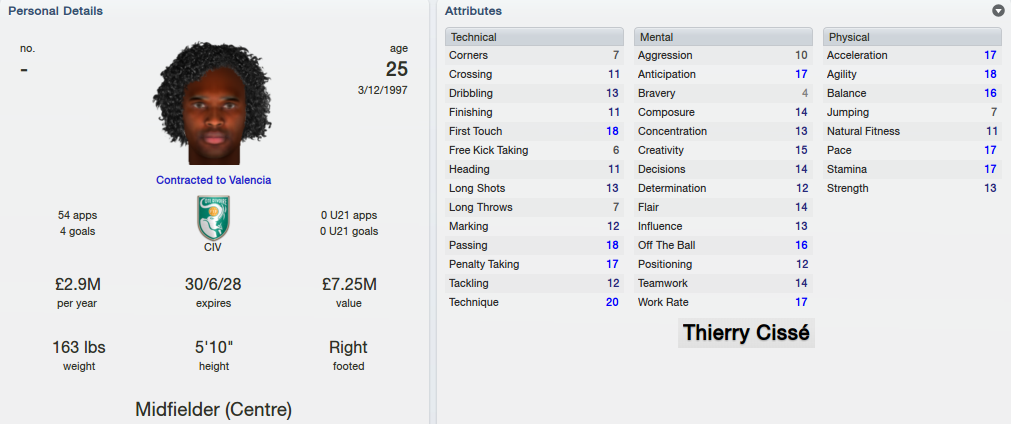Select the Work Rate attribute row
The height and width of the screenshot is (424, 1011).
723,302
